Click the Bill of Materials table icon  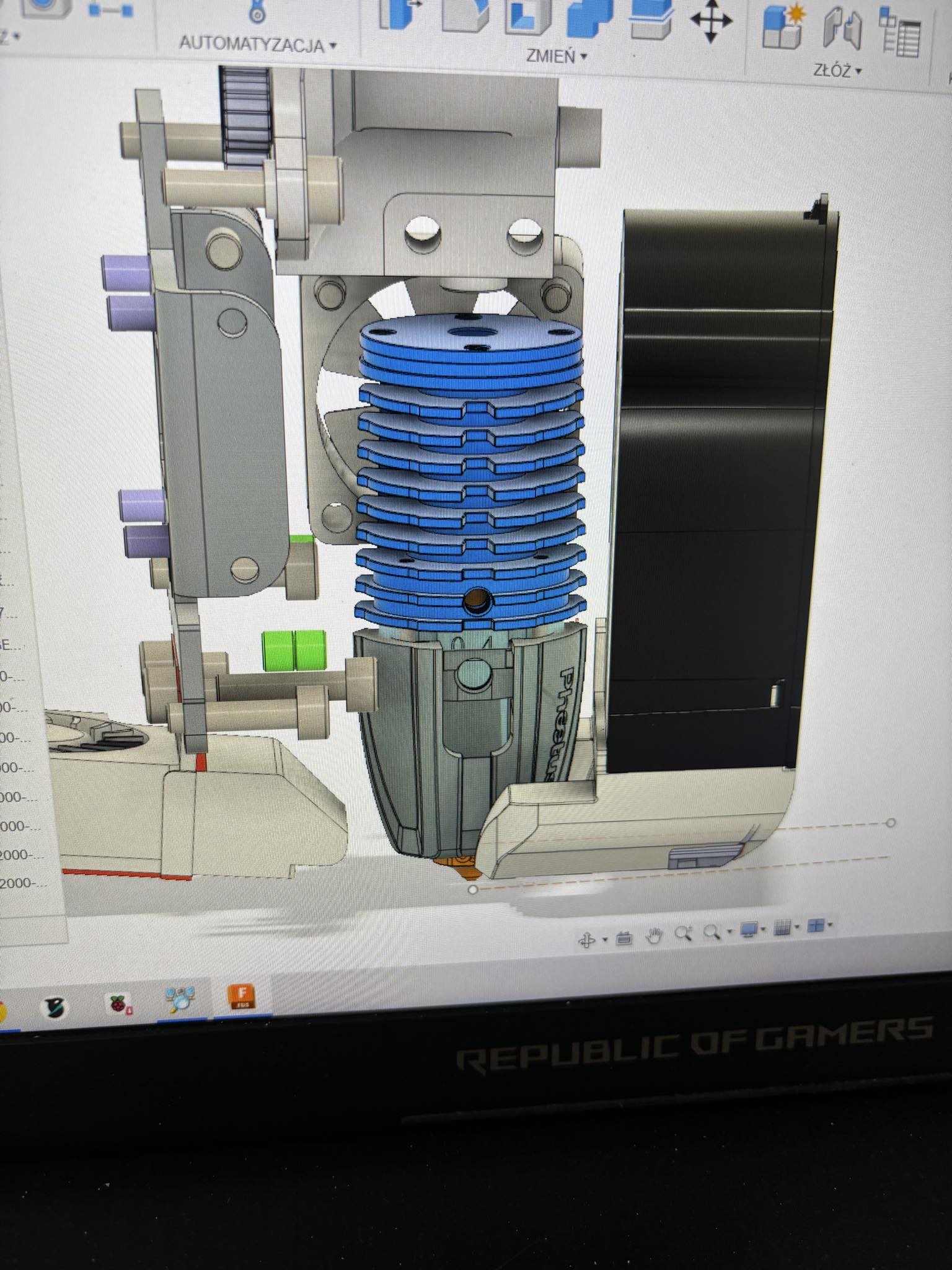click(x=900, y=32)
